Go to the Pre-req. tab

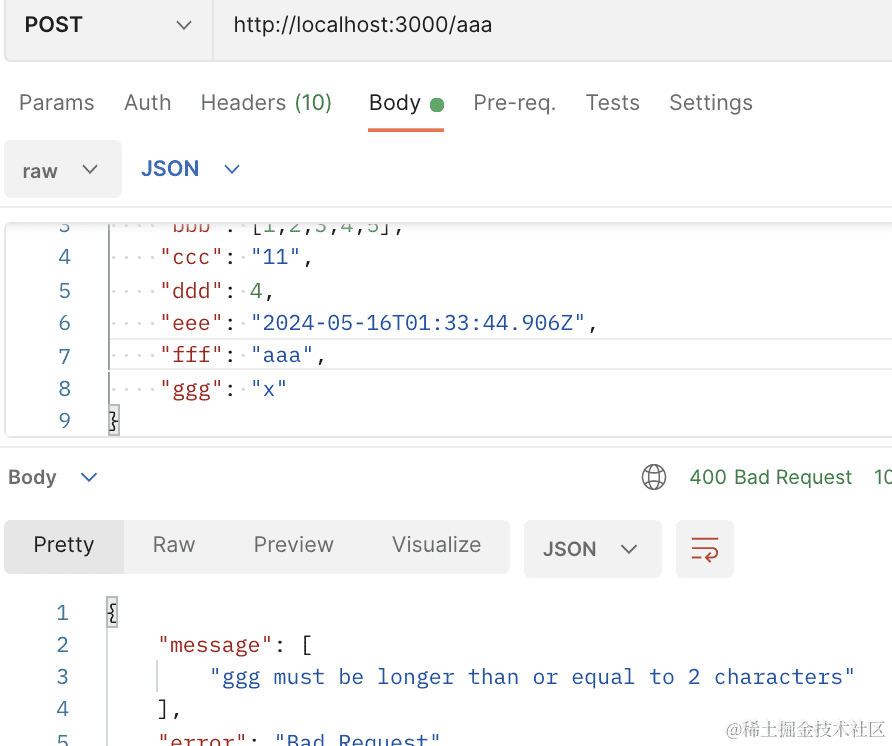point(515,103)
